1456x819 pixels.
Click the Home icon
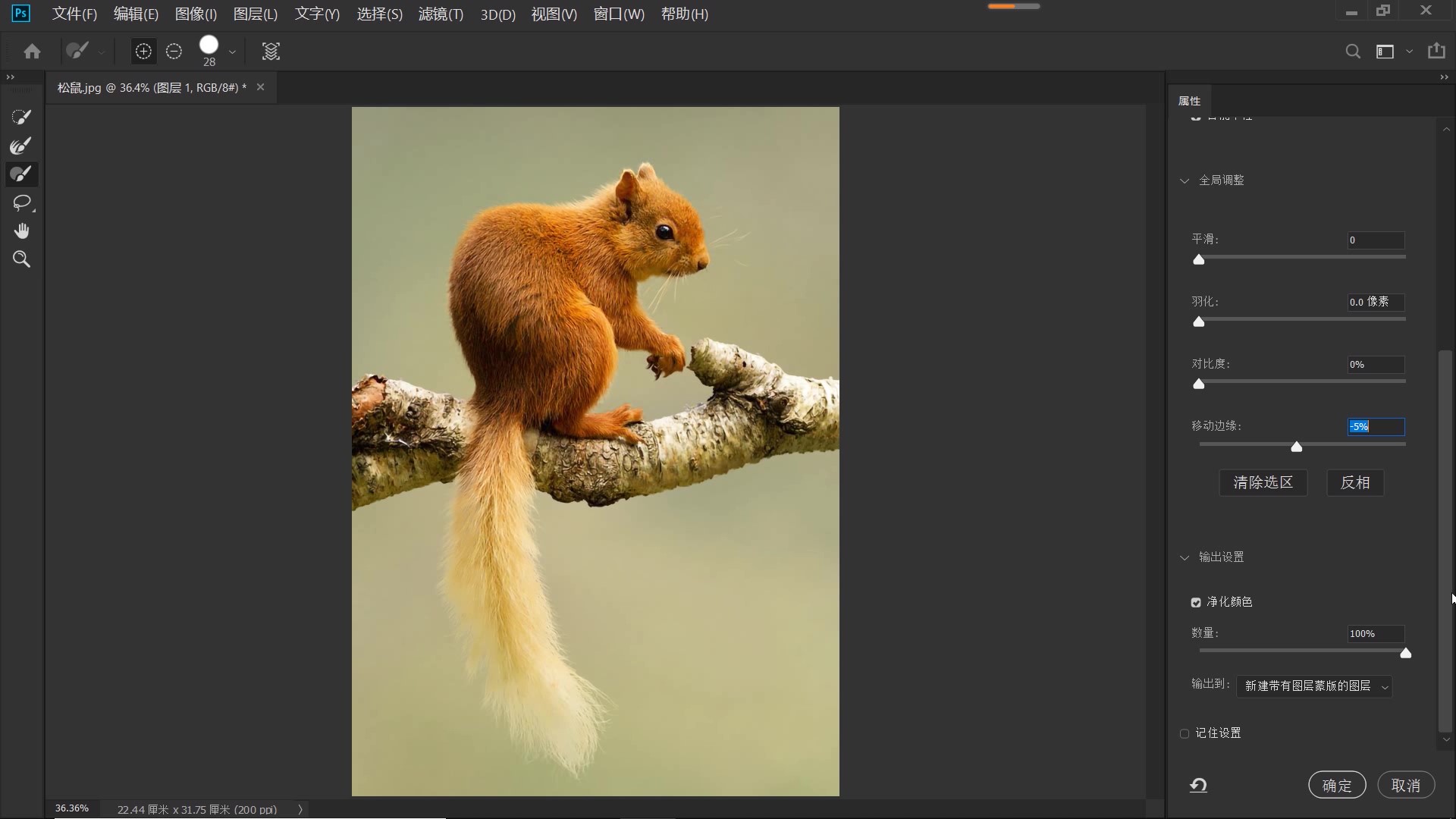(x=32, y=52)
